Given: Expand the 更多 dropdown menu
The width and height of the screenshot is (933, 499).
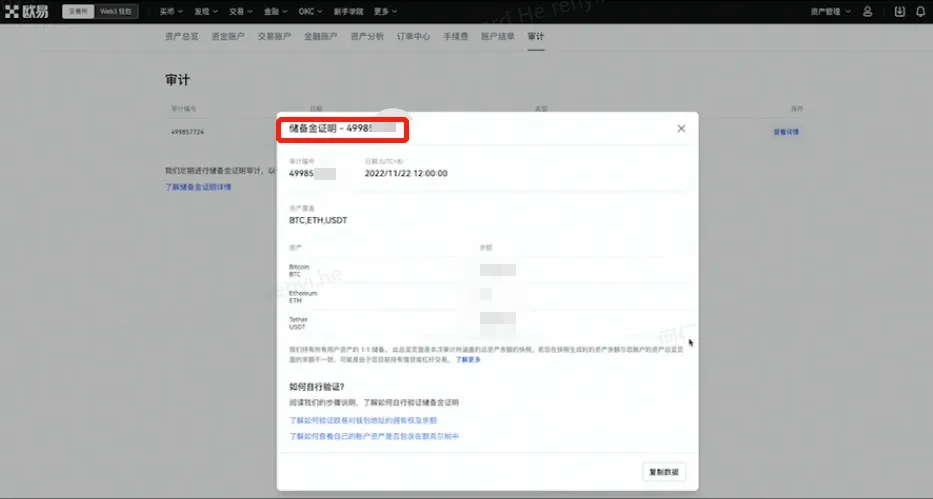Looking at the screenshot, I should pos(386,11).
